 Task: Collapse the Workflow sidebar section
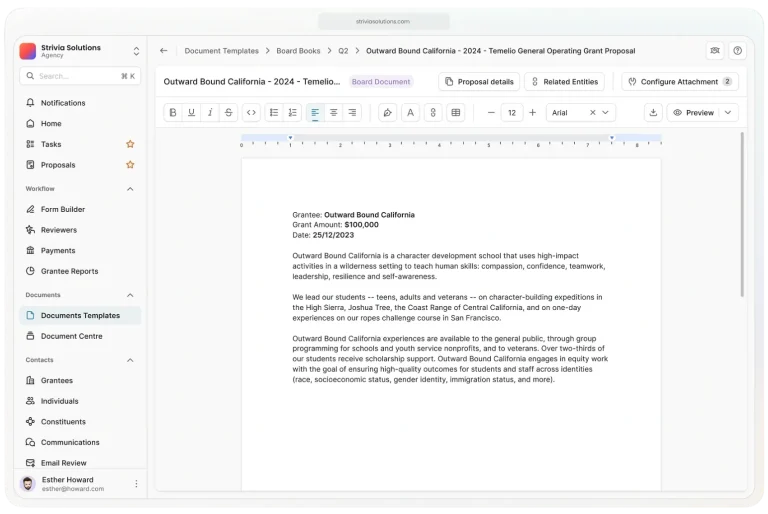pos(130,189)
